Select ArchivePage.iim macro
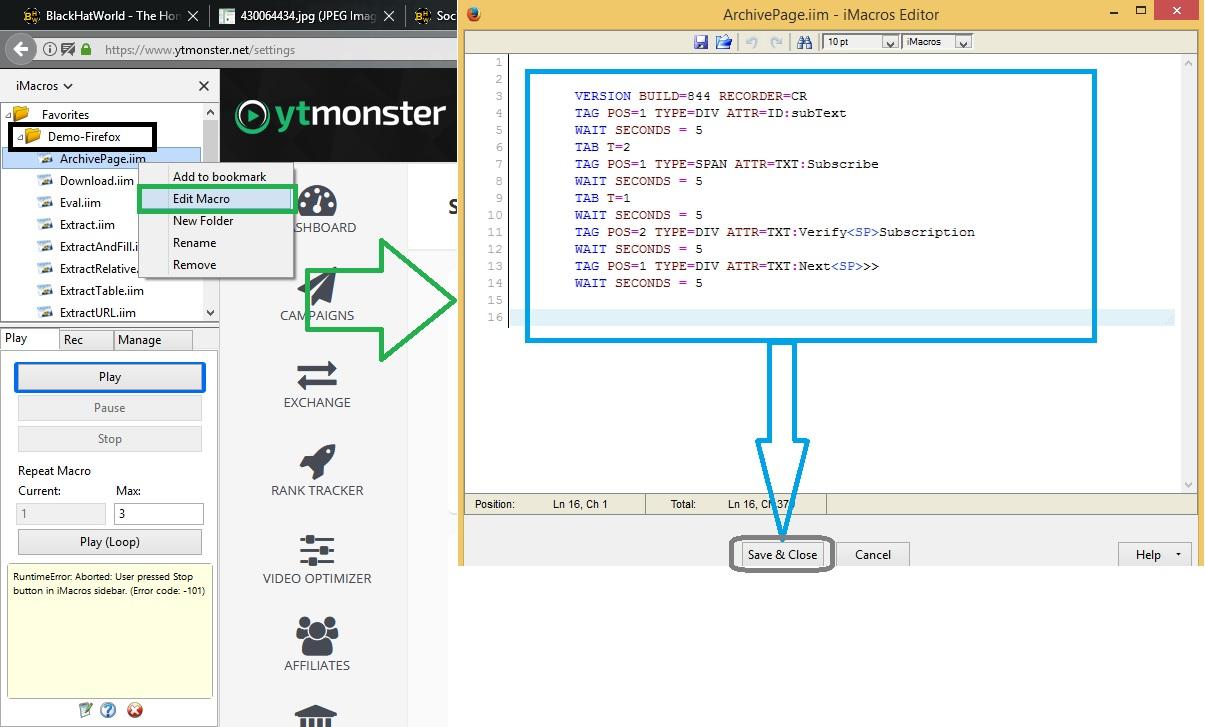 (102, 158)
